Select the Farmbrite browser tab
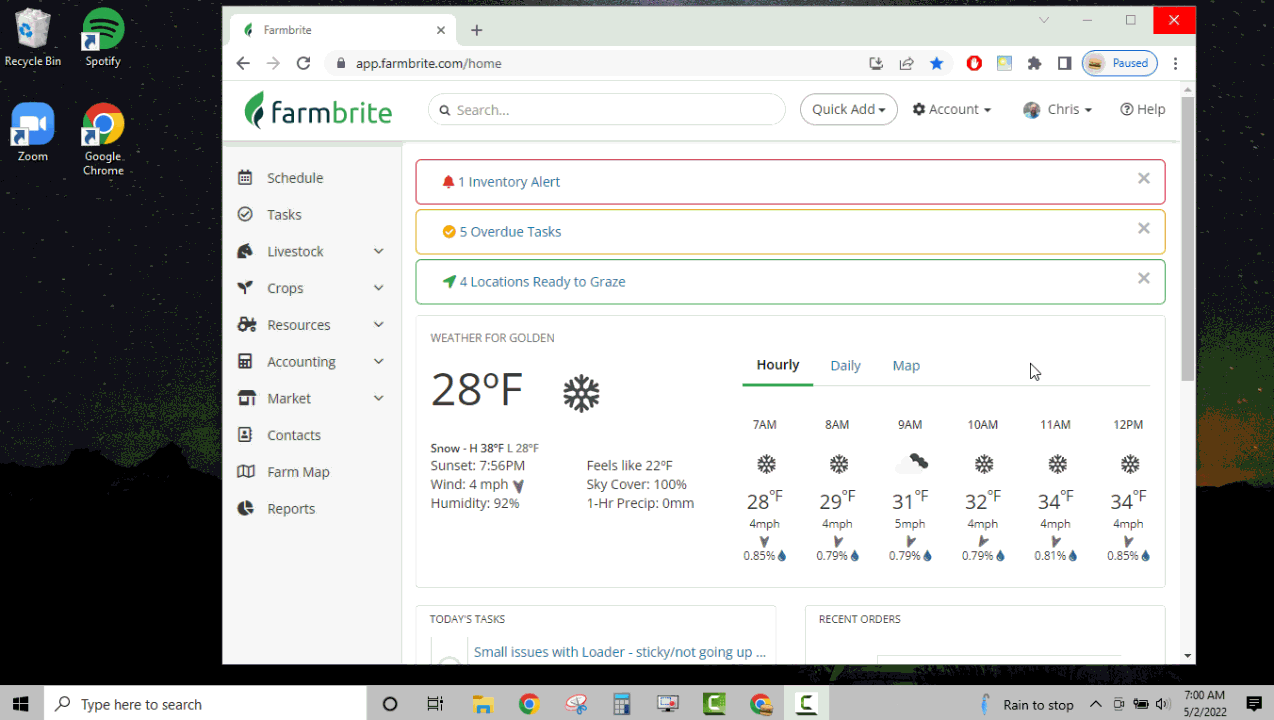Screen dimensions: 1274x720 pyautogui.click(x=343, y=30)
